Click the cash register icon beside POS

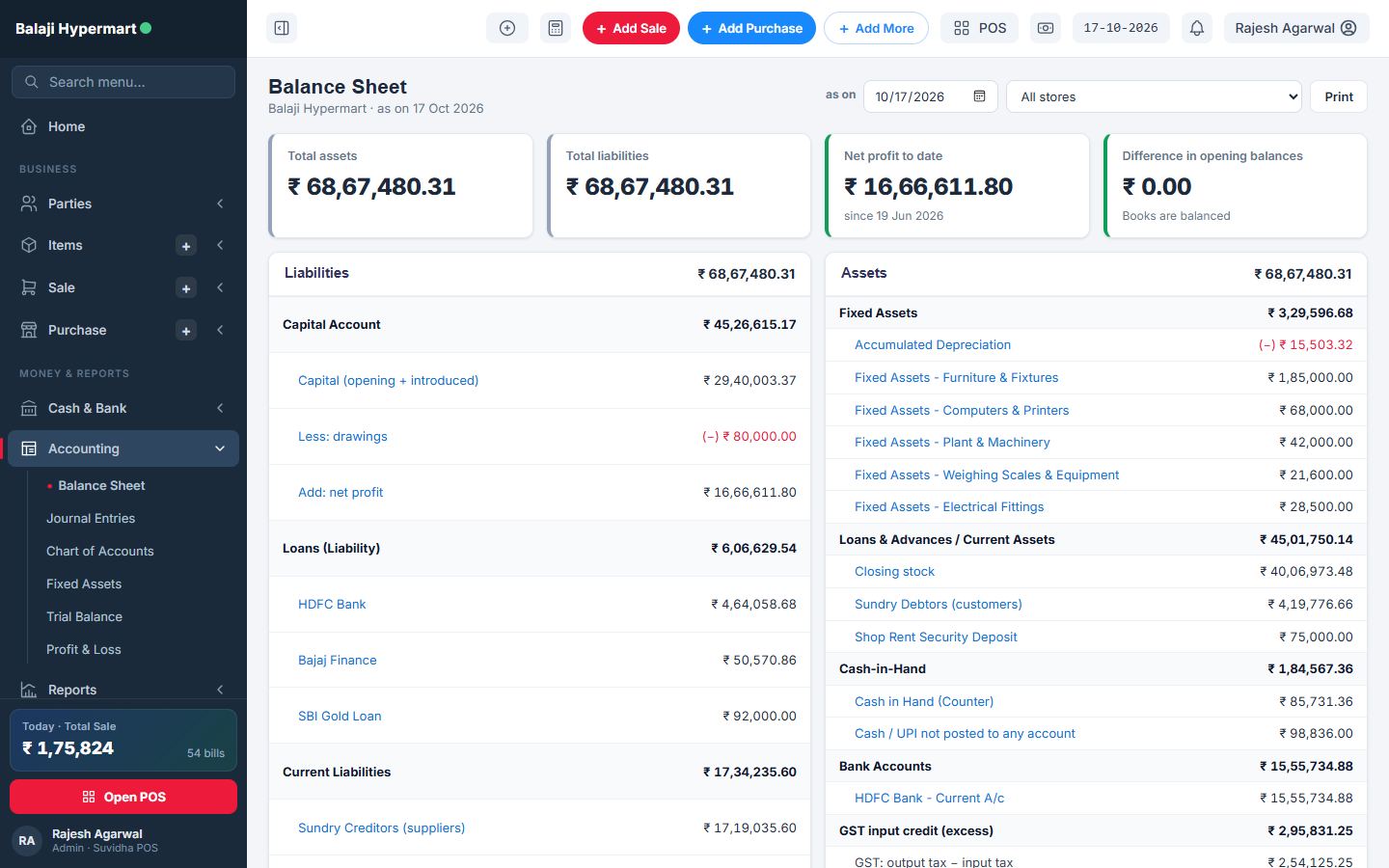pyautogui.click(x=1046, y=28)
